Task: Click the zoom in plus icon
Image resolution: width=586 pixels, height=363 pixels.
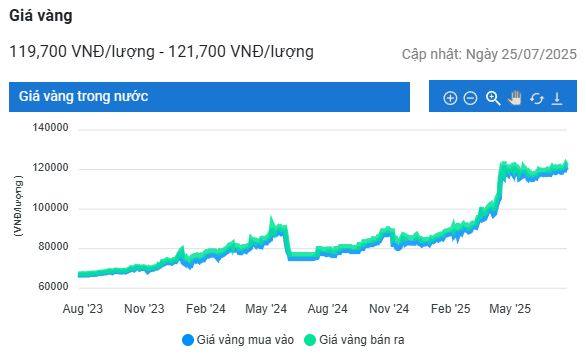Action: pyautogui.click(x=450, y=98)
